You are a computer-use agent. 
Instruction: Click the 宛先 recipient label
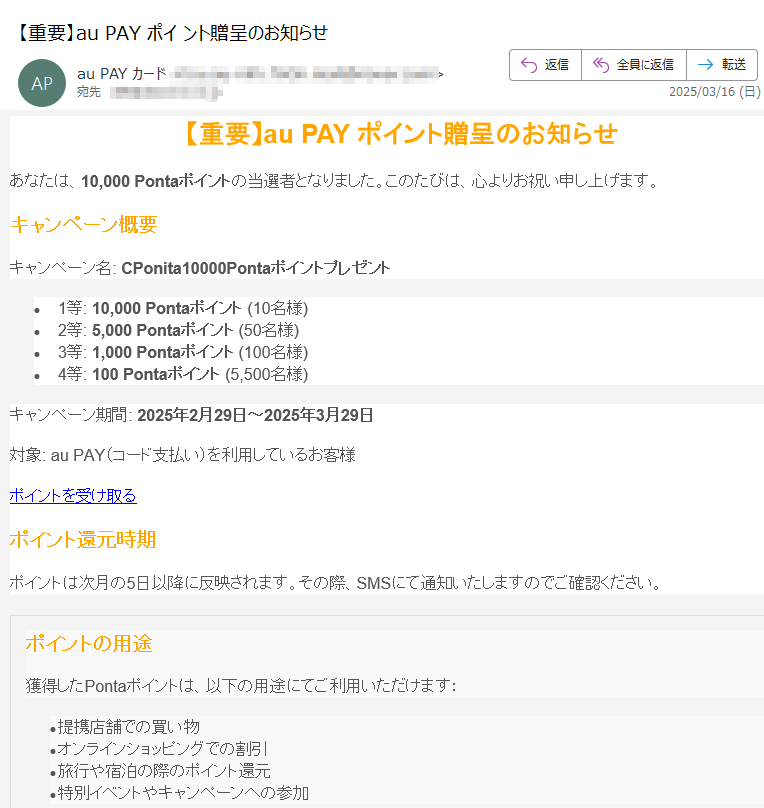pyautogui.click(x=89, y=92)
